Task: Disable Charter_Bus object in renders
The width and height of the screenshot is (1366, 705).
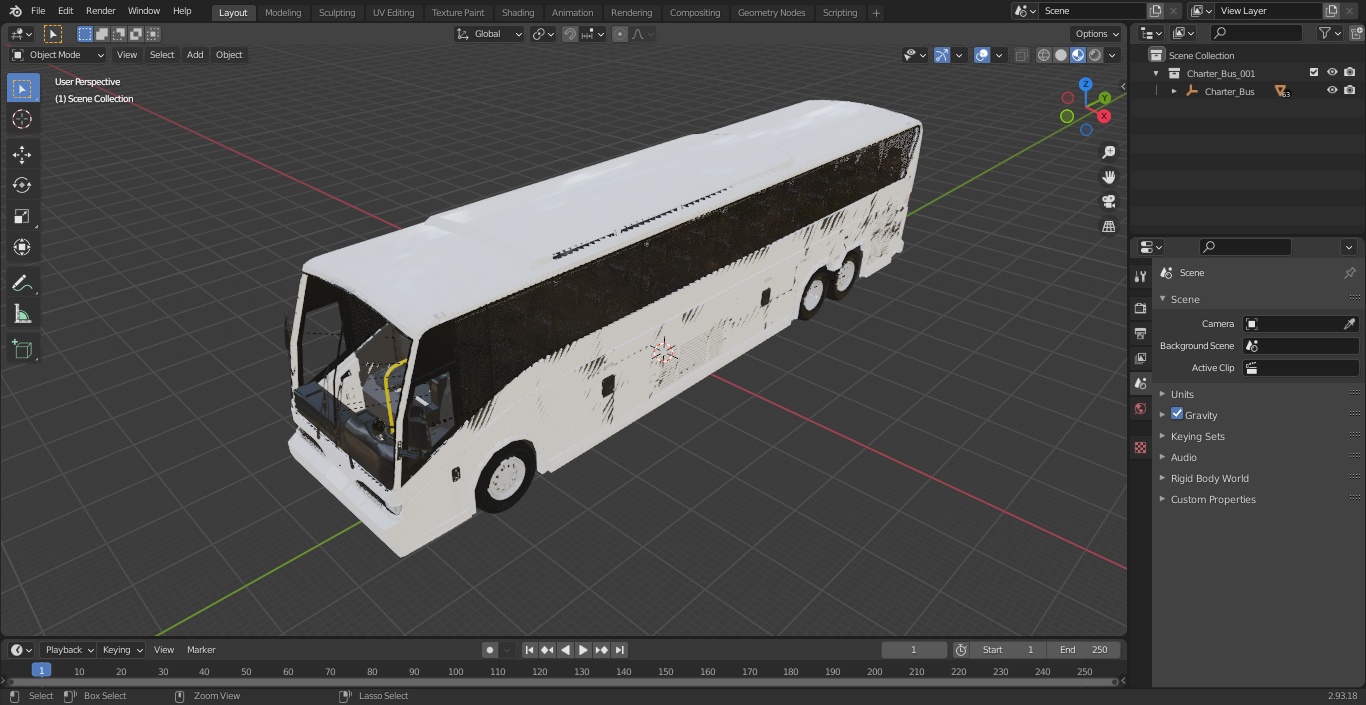Action: pyautogui.click(x=1349, y=90)
